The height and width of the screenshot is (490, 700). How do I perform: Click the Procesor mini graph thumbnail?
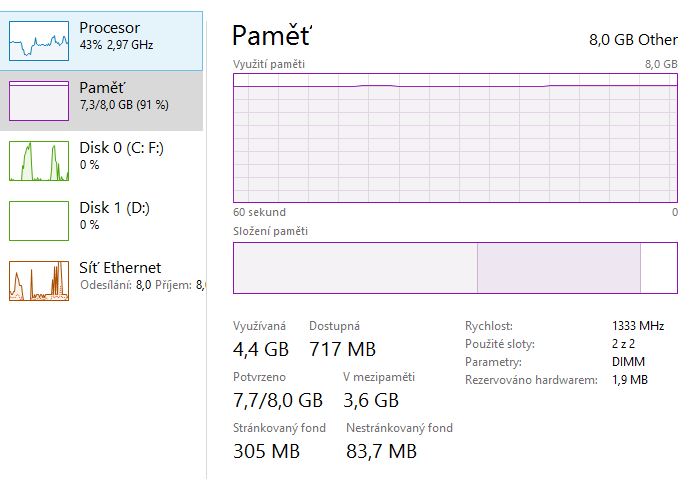(x=38, y=41)
